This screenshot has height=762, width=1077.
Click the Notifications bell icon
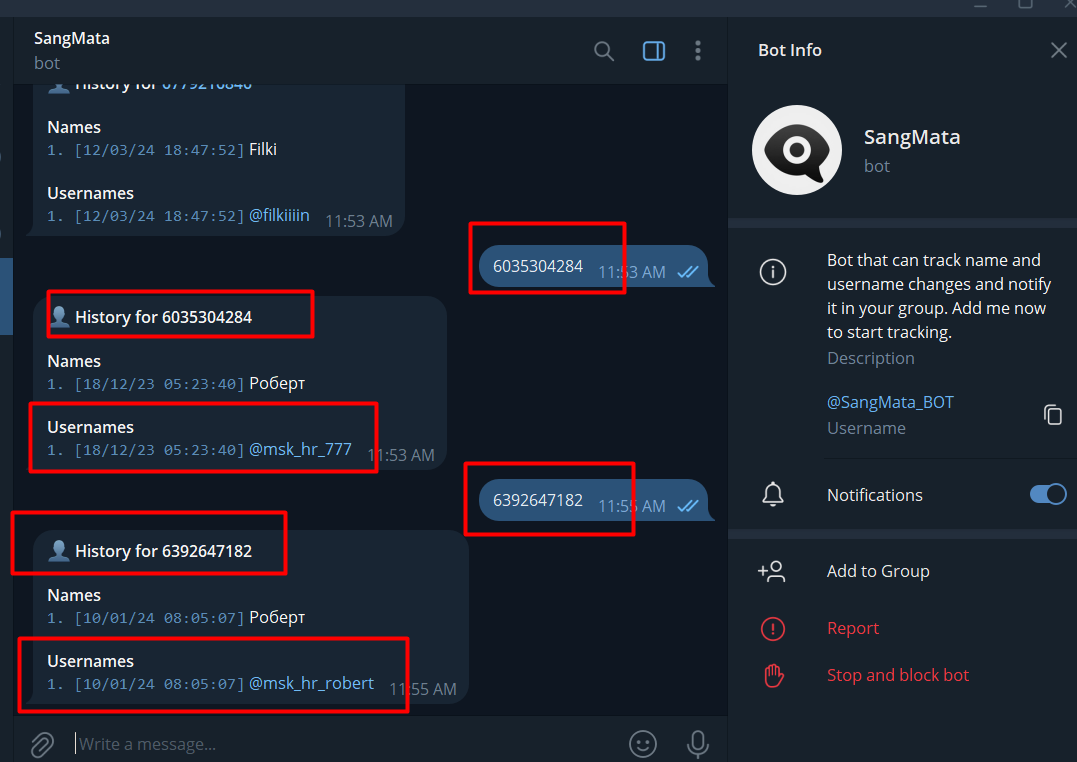click(773, 495)
